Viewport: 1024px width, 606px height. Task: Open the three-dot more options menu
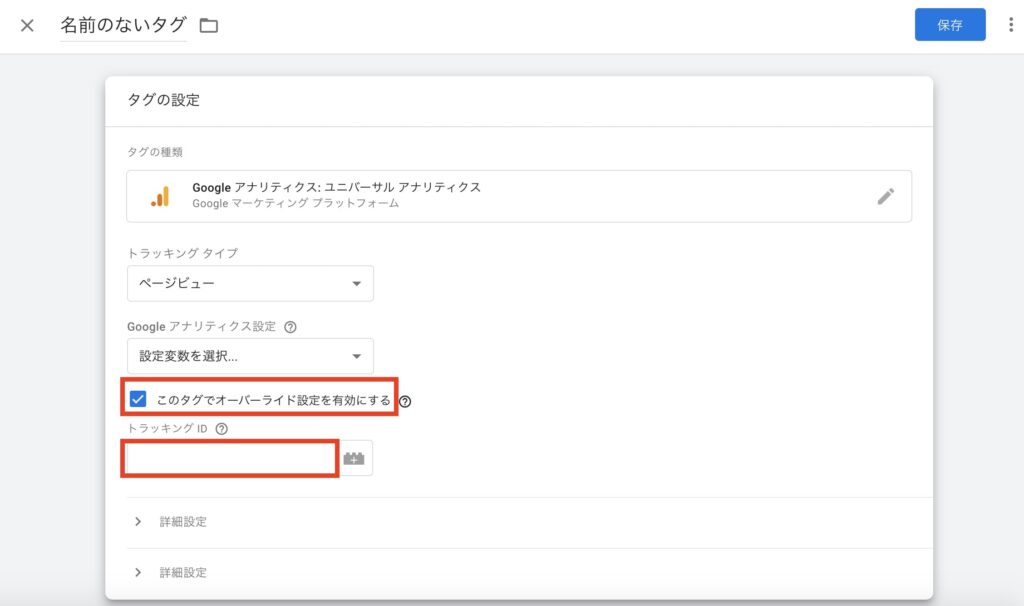[1010, 25]
